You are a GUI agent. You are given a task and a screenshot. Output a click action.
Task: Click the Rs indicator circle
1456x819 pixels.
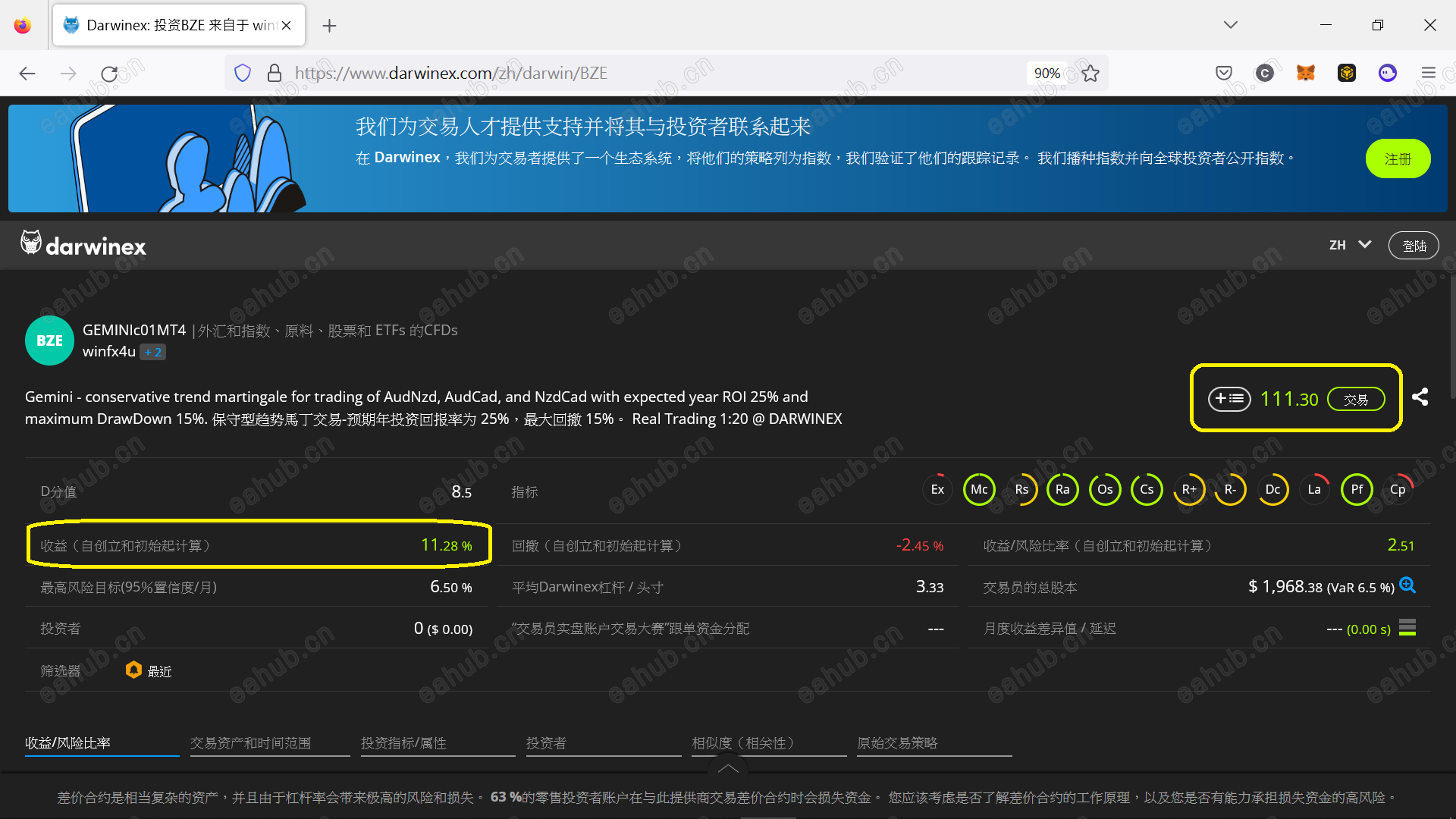click(1021, 490)
